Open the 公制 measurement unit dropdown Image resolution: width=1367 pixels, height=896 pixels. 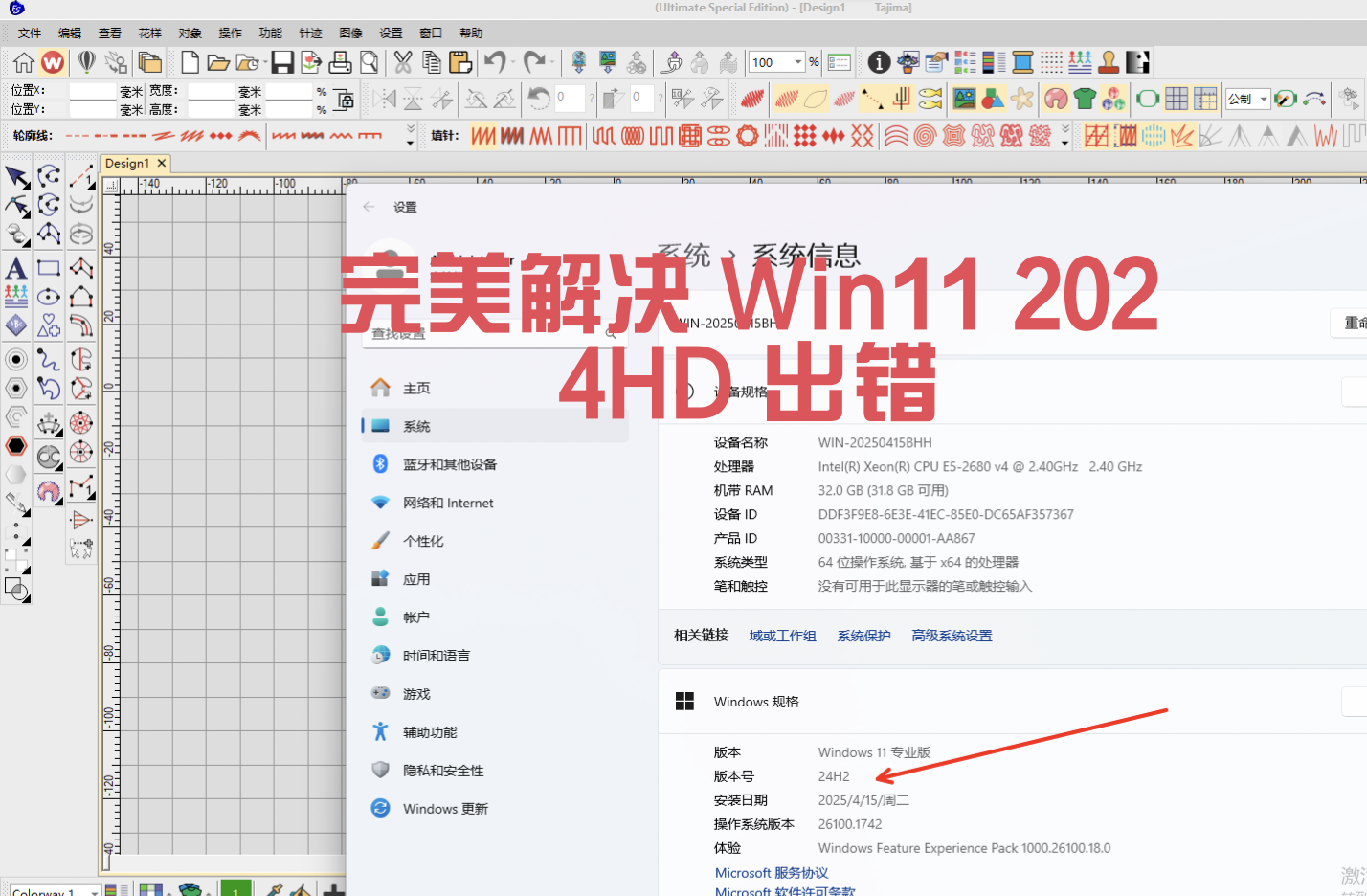[1264, 99]
